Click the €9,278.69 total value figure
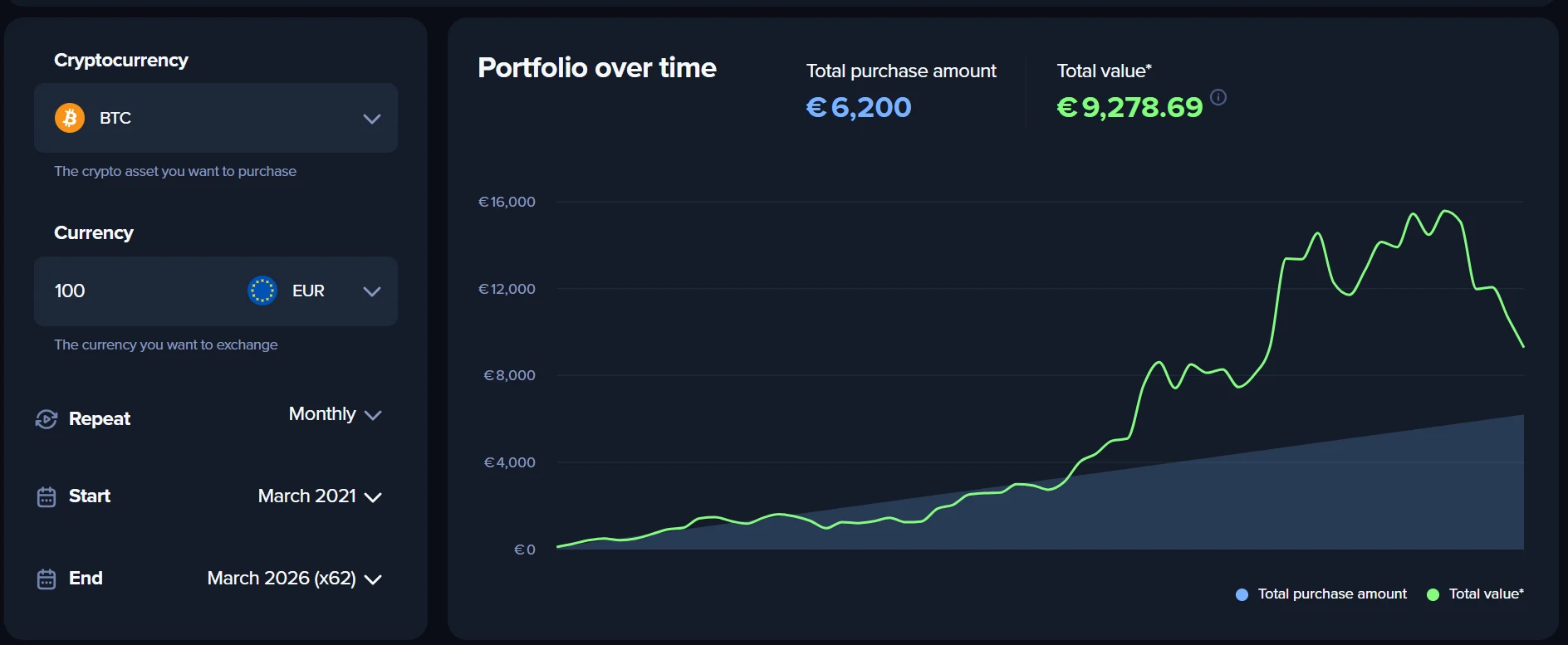The width and height of the screenshot is (1568, 645). 1129,107
